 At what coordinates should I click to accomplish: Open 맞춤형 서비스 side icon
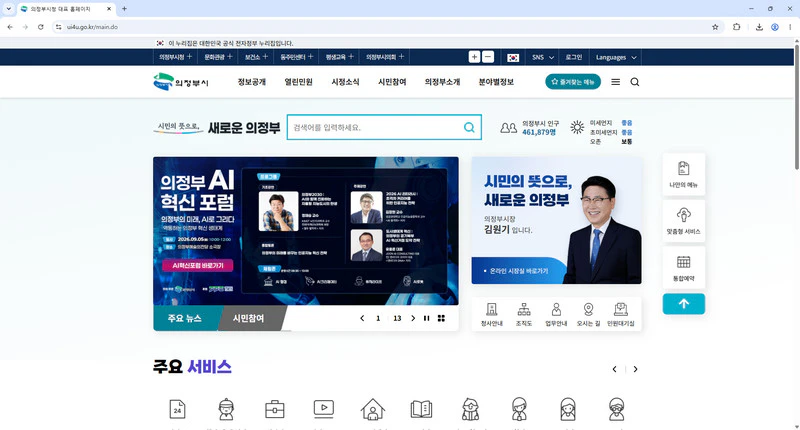(x=684, y=221)
